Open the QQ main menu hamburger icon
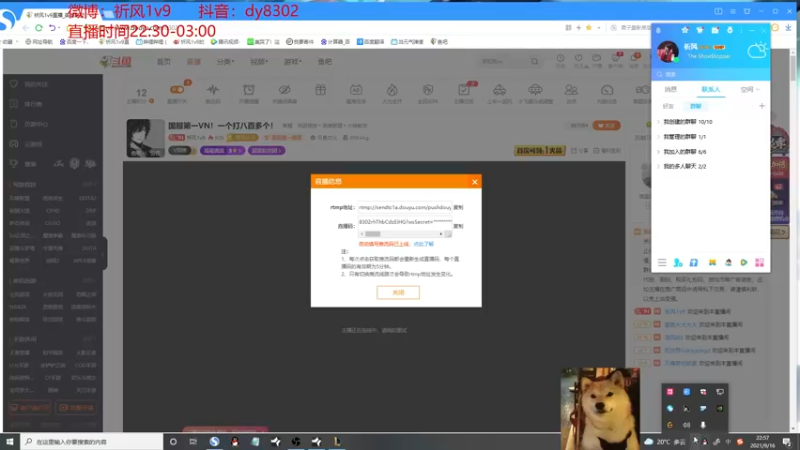800x450 pixels. [662, 262]
